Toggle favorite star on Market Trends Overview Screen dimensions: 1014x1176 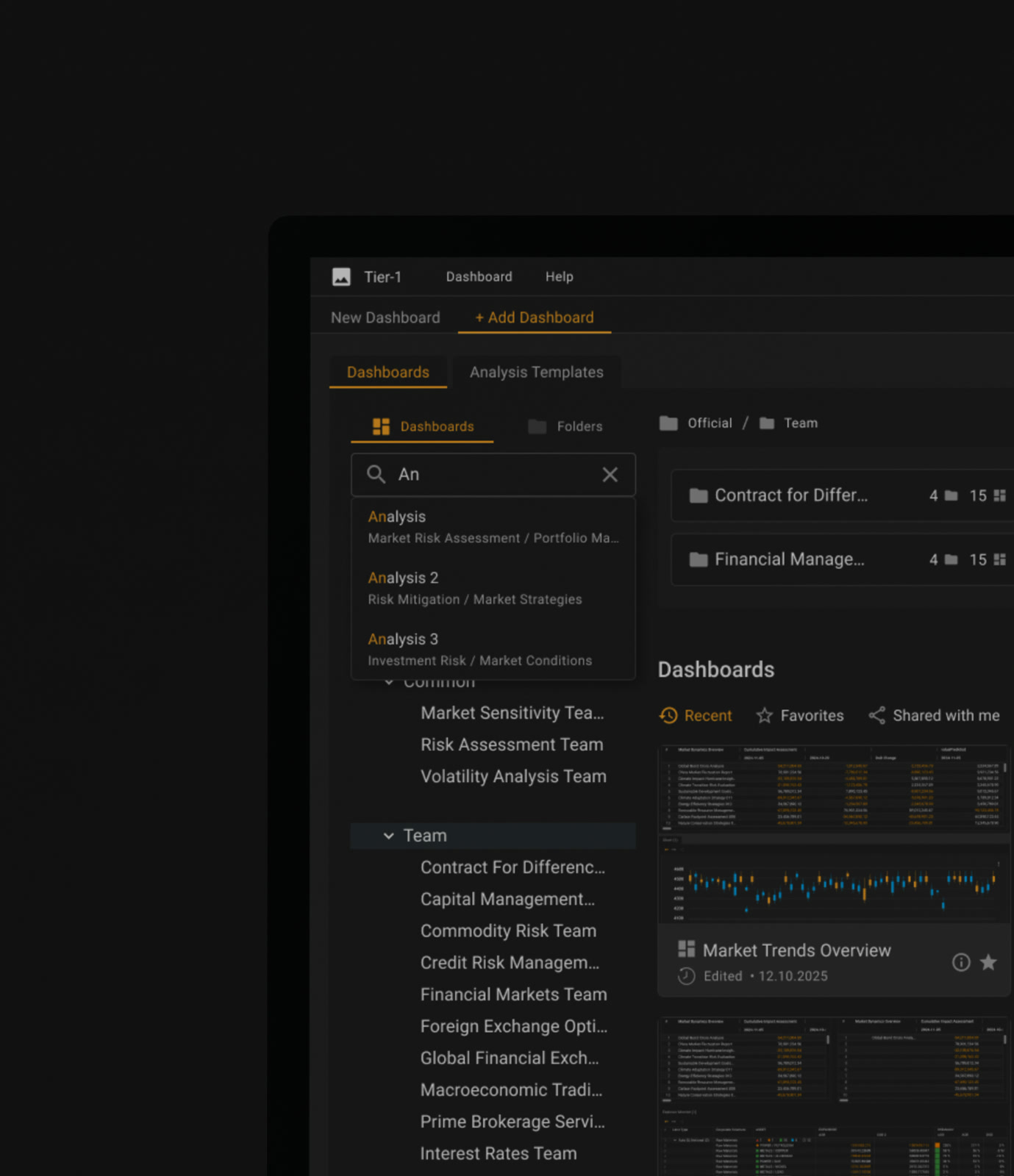coord(988,962)
